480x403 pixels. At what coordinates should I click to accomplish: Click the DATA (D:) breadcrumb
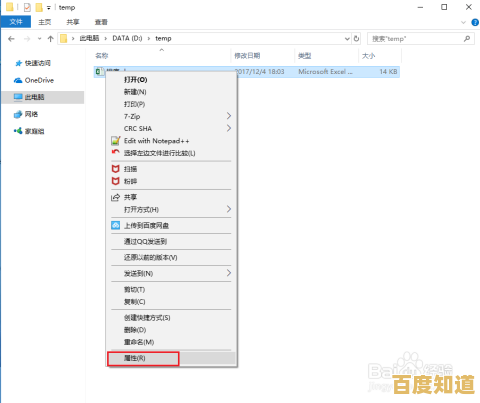click(x=127, y=38)
